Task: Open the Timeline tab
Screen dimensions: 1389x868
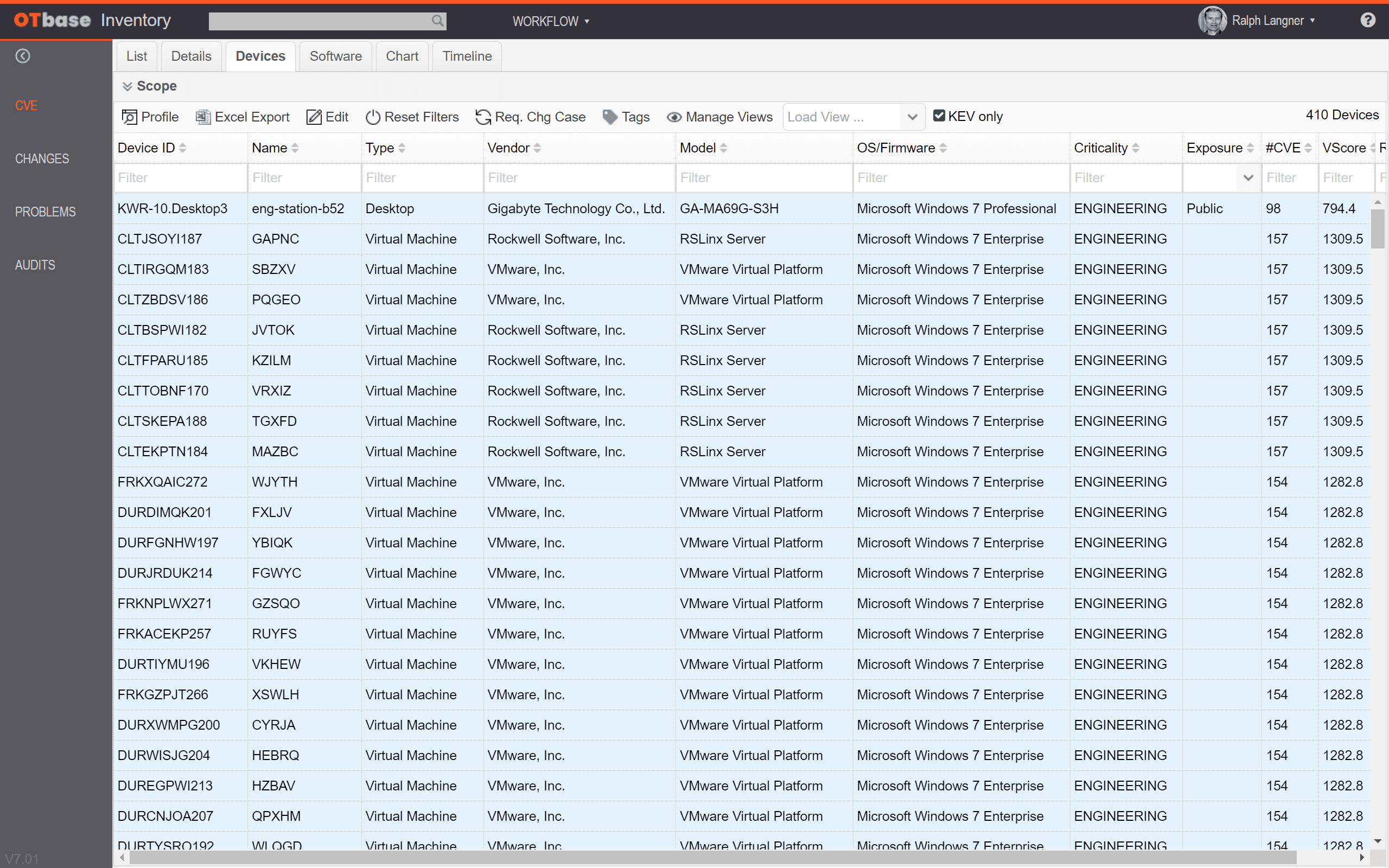Action: (x=467, y=56)
